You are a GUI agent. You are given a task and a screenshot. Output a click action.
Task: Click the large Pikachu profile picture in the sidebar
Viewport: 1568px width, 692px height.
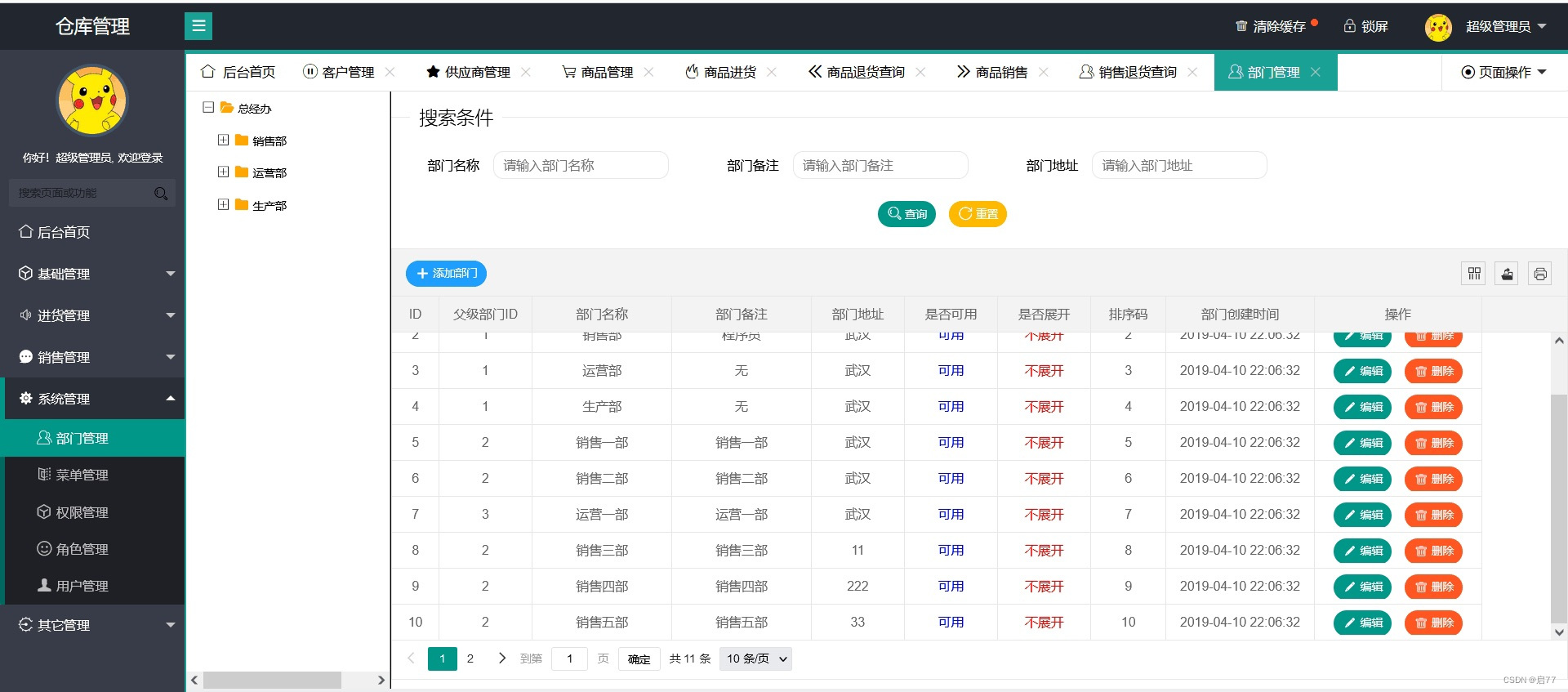click(x=92, y=100)
